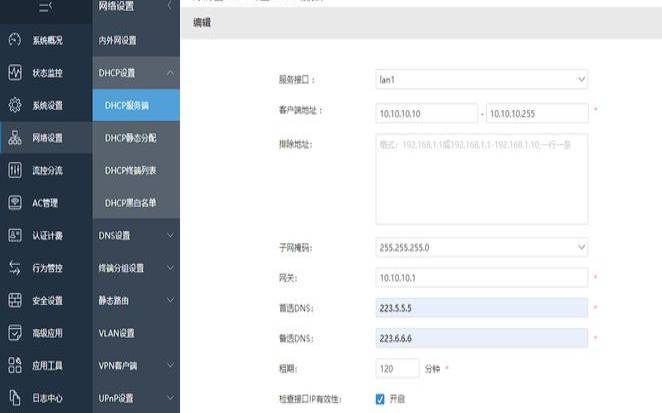662x413 pixels.
Task: Click the 系统概况 dashboard gauge icon
Action: pyautogui.click(x=15, y=40)
